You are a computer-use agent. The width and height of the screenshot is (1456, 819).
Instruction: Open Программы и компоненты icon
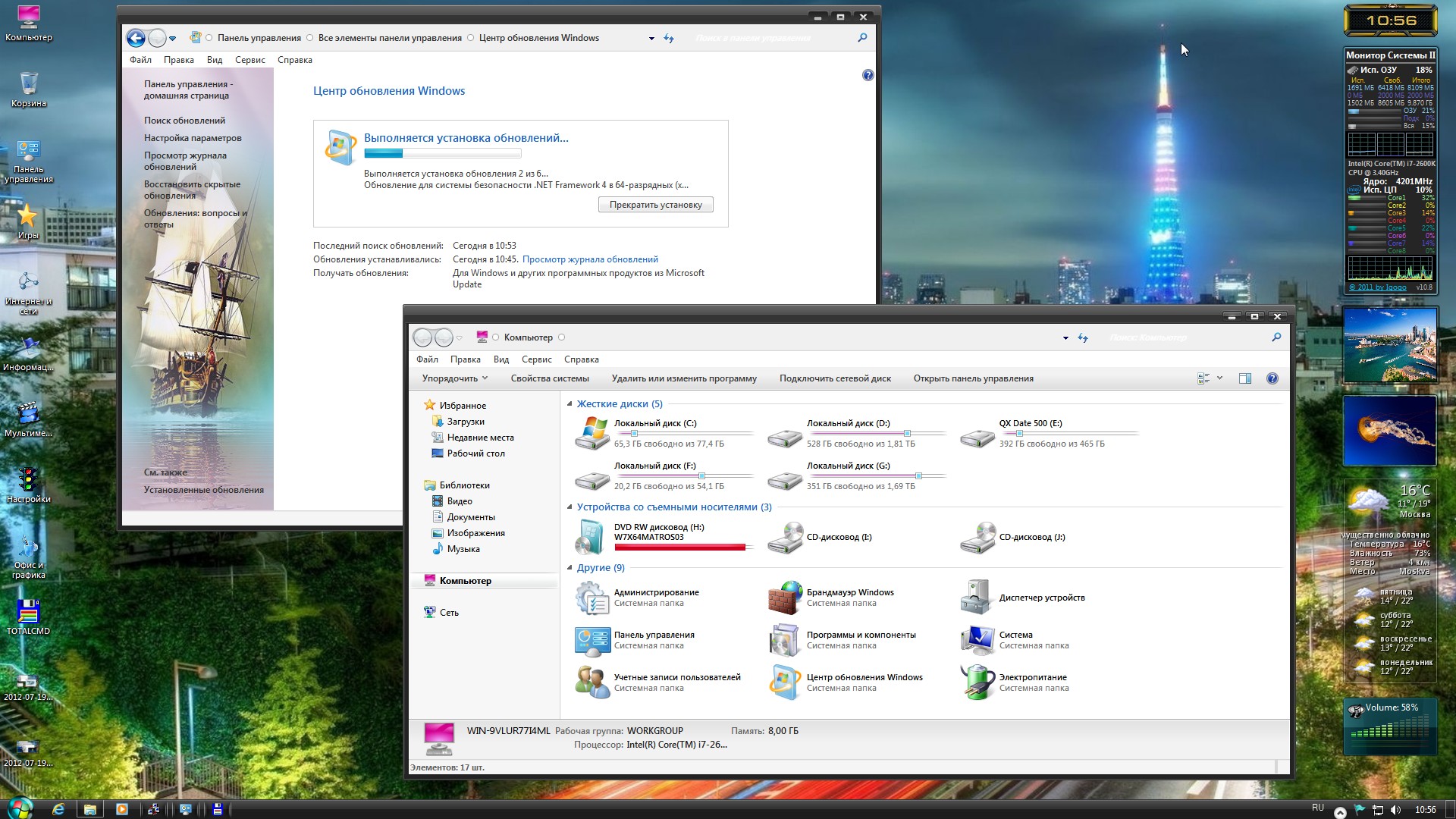tap(784, 640)
